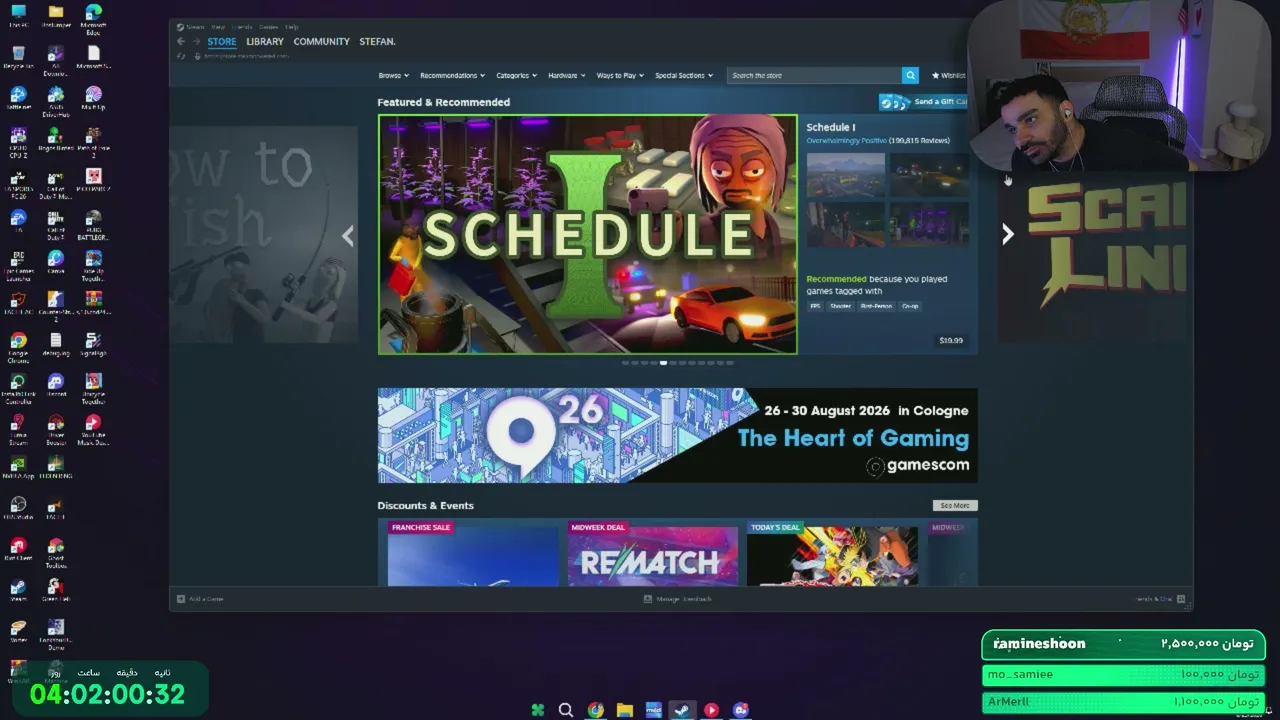Click the Add a Game link

[x=206, y=599]
